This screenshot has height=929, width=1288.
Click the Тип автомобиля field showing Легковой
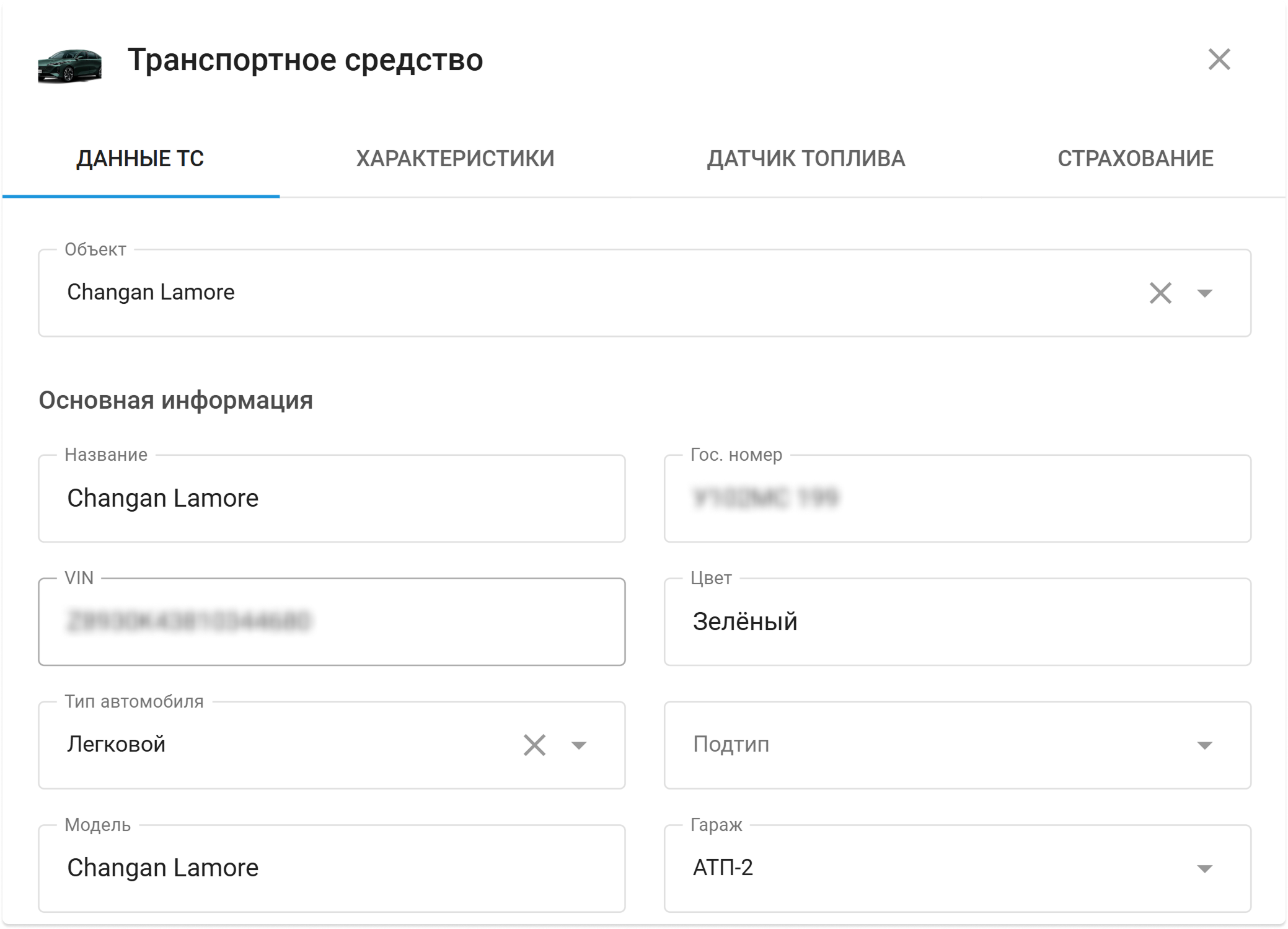coord(332,745)
